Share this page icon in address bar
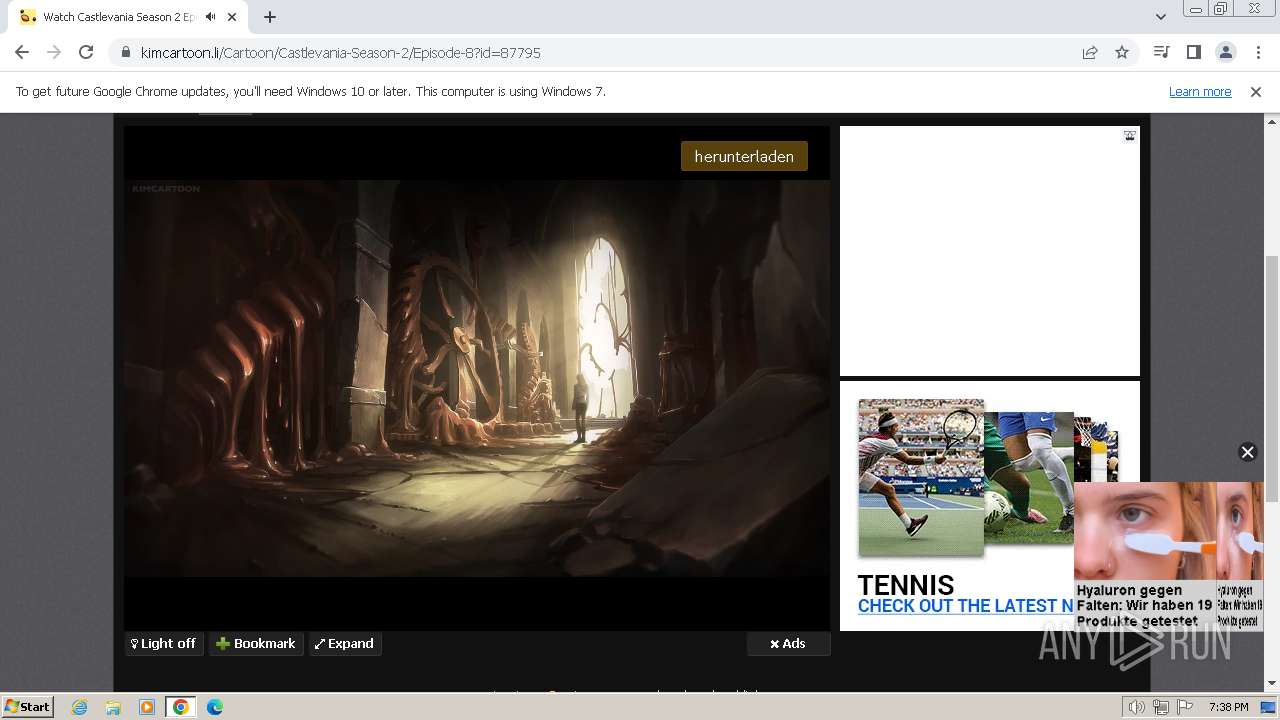 tap(1090, 53)
